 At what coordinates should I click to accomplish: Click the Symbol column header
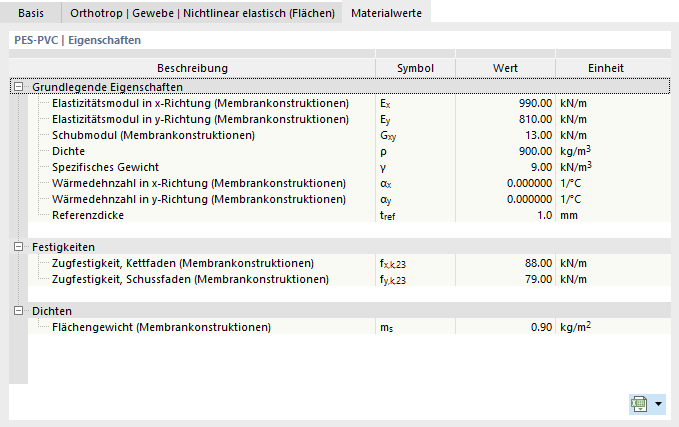tap(415, 68)
